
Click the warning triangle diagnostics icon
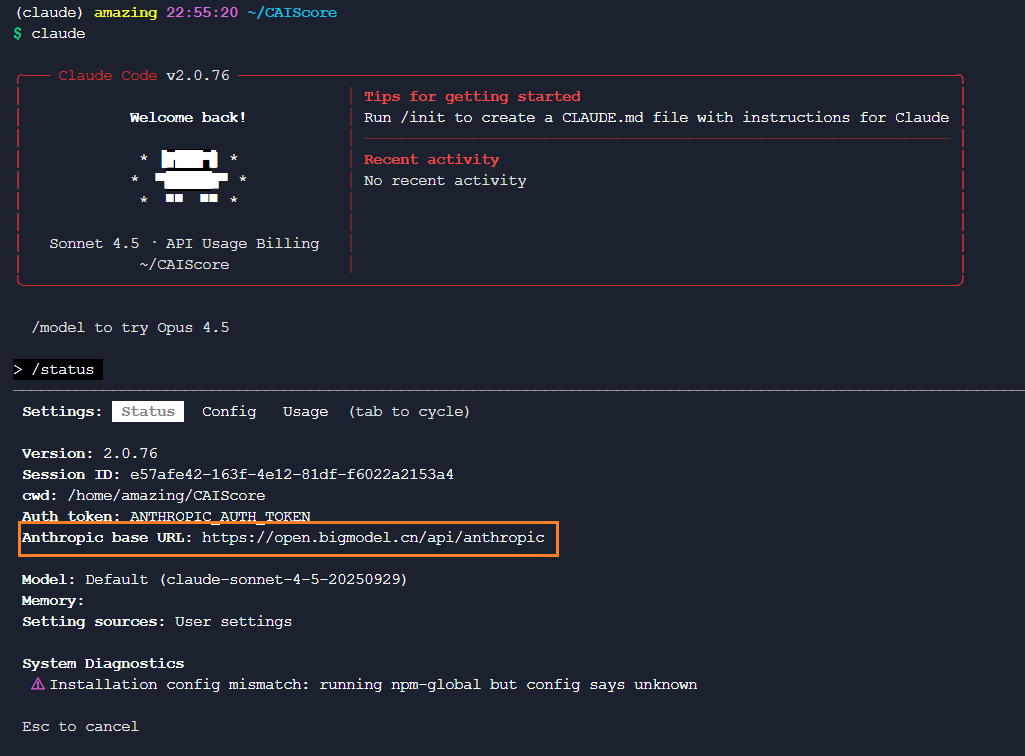click(x=38, y=684)
